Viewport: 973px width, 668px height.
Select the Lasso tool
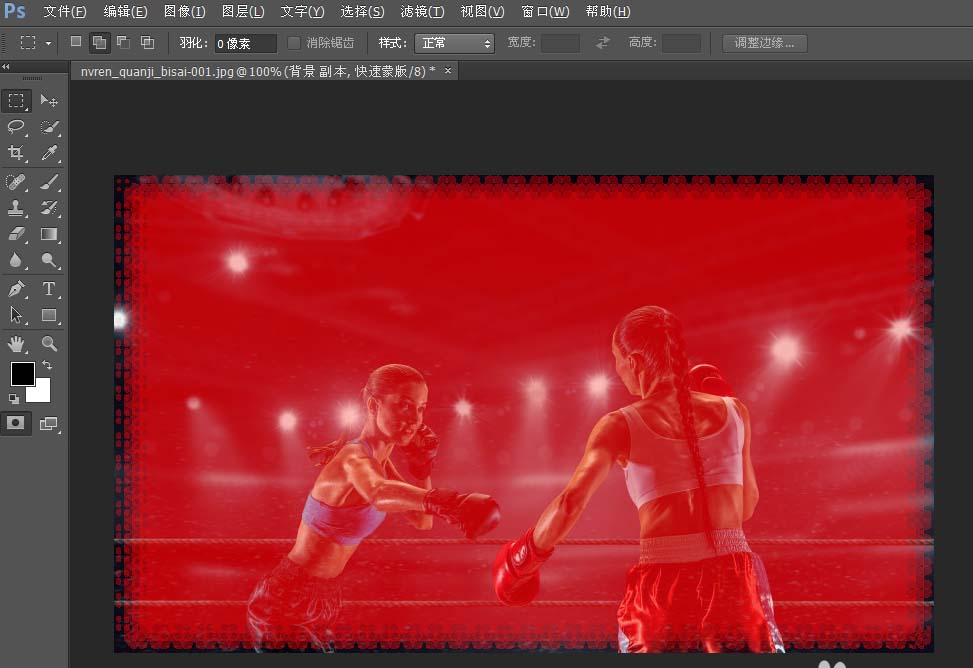pyautogui.click(x=16, y=127)
